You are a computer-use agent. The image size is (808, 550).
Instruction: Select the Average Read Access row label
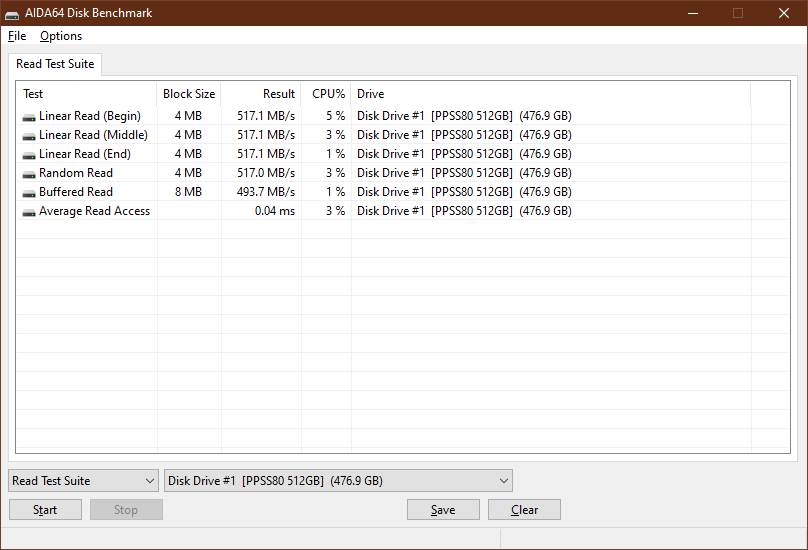pyautogui.click(x=94, y=211)
